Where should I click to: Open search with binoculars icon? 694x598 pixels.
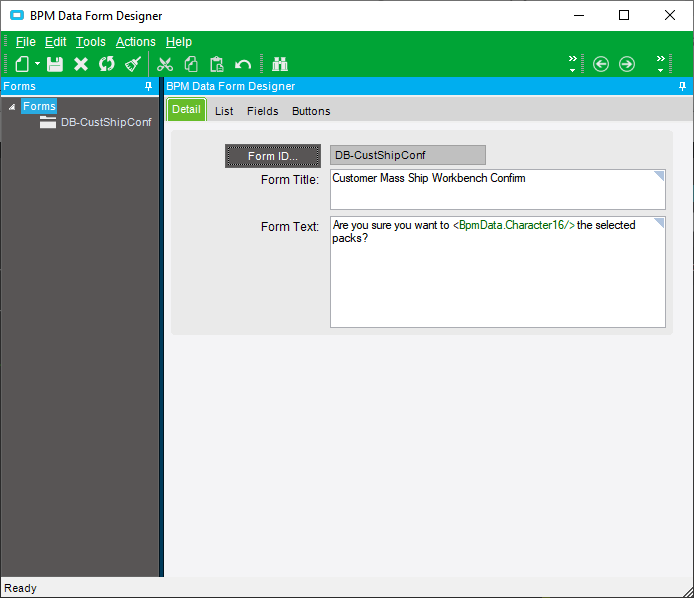click(x=280, y=64)
